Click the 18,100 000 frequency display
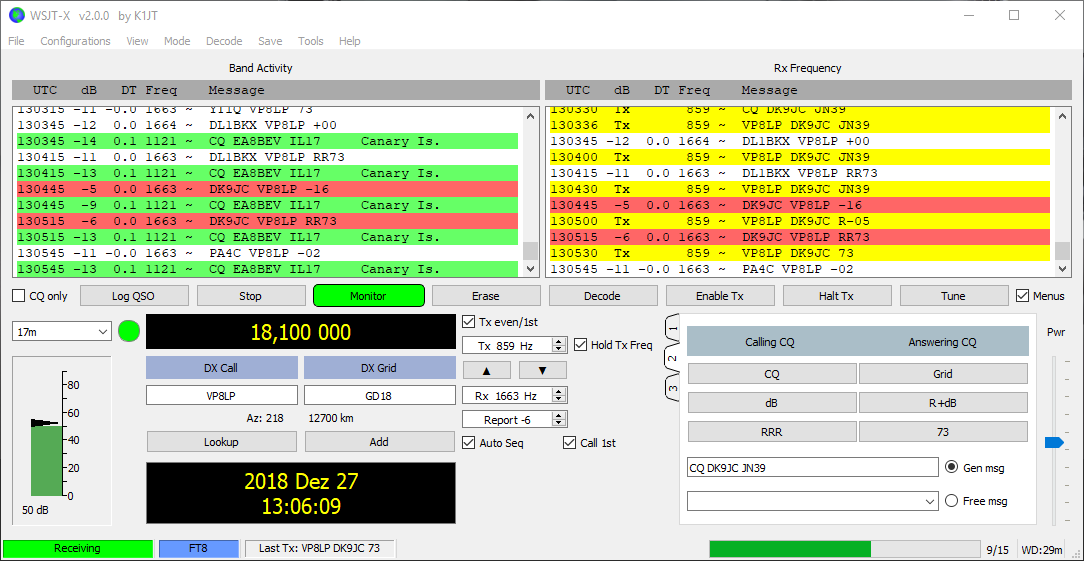 point(301,332)
